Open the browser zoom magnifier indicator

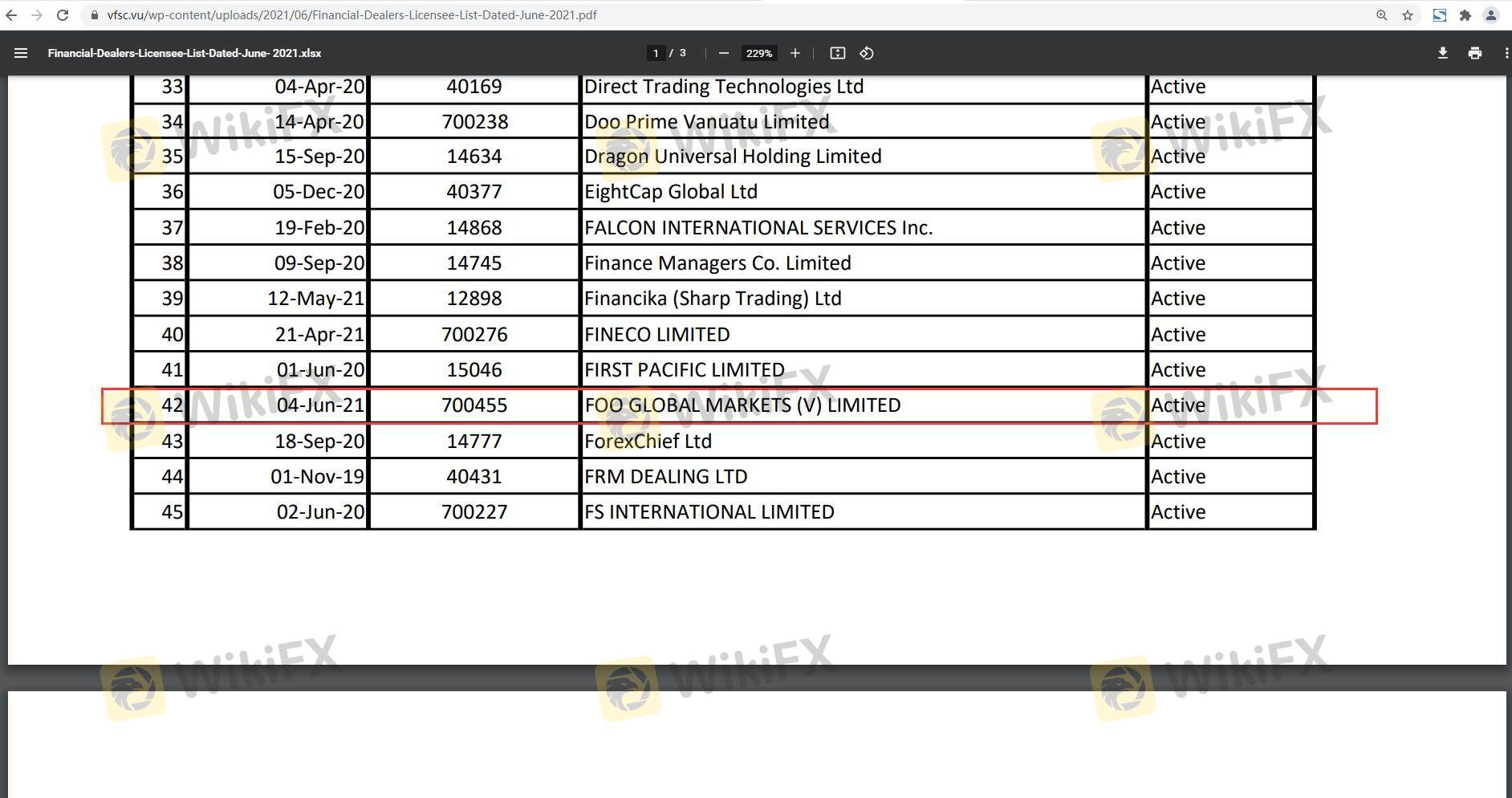pyautogui.click(x=1381, y=14)
